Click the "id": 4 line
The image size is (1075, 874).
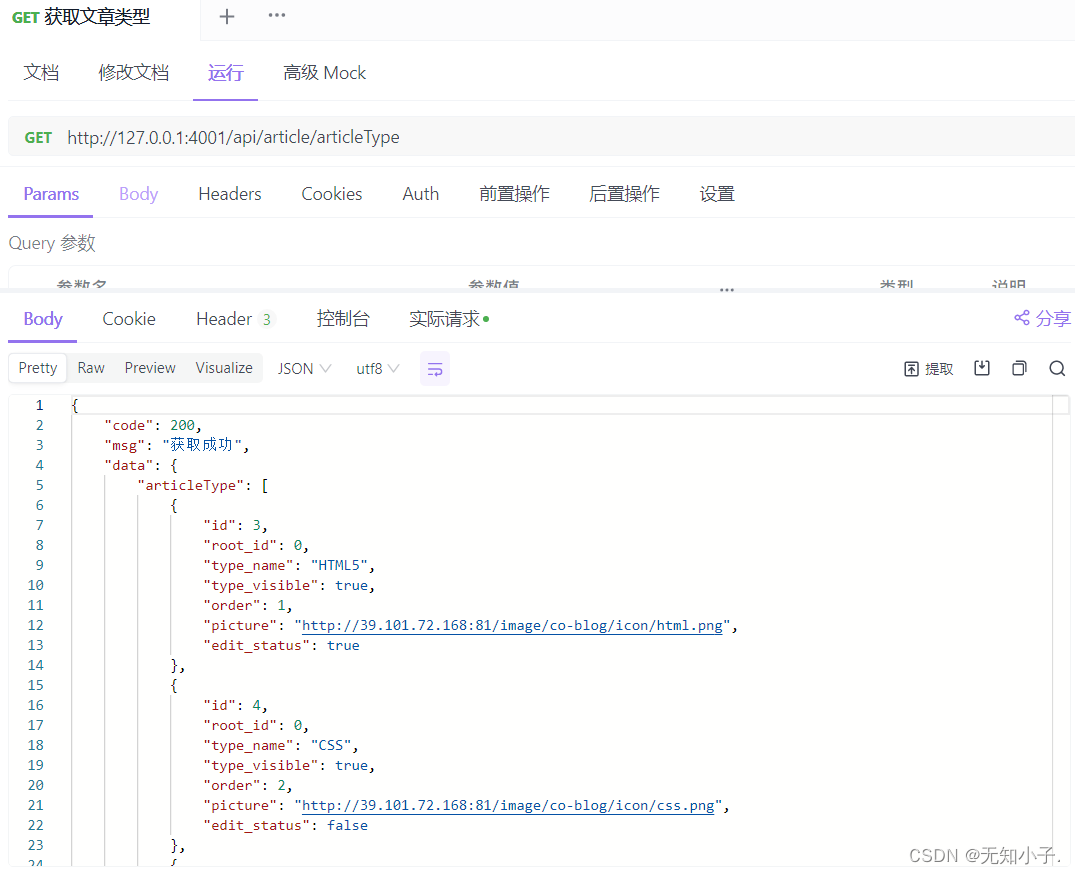click(x=235, y=705)
